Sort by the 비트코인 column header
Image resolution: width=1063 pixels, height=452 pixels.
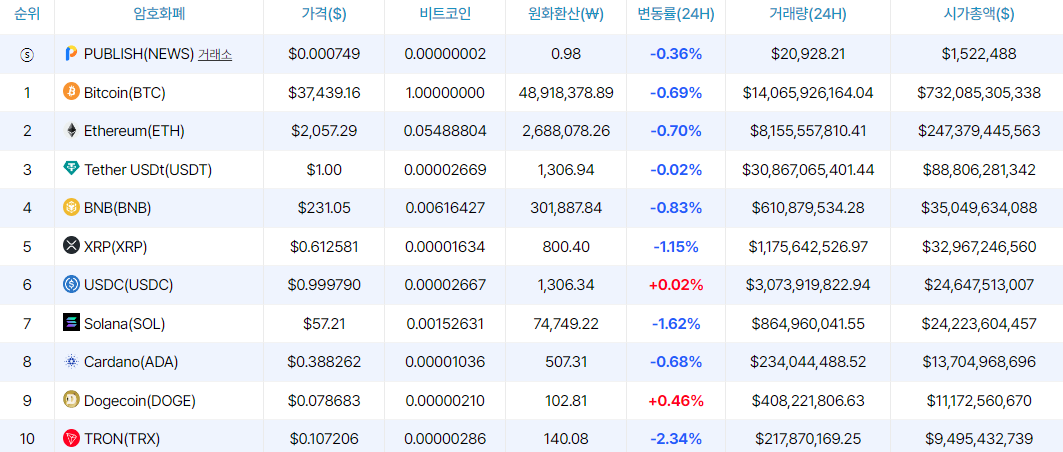click(445, 14)
